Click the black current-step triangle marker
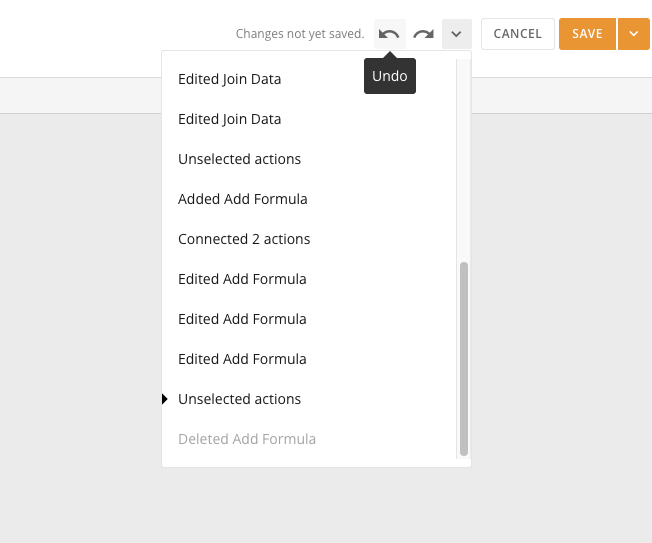This screenshot has height=543, width=652. coord(165,399)
